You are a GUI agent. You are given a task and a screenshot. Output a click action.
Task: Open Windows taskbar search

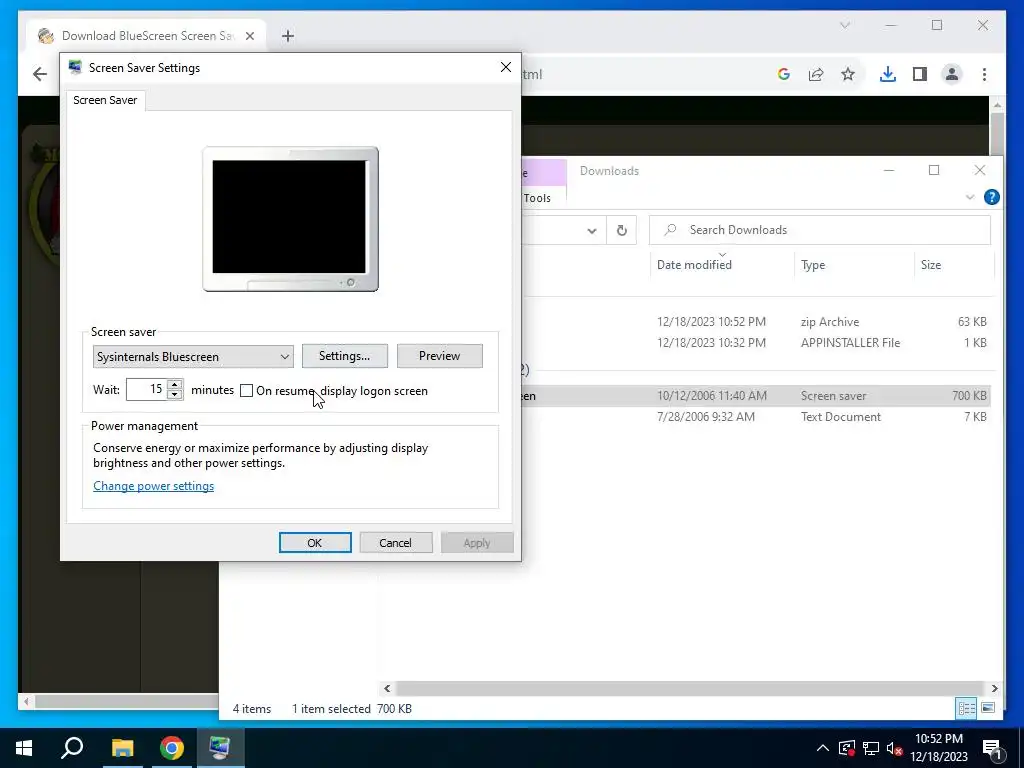[x=72, y=748]
